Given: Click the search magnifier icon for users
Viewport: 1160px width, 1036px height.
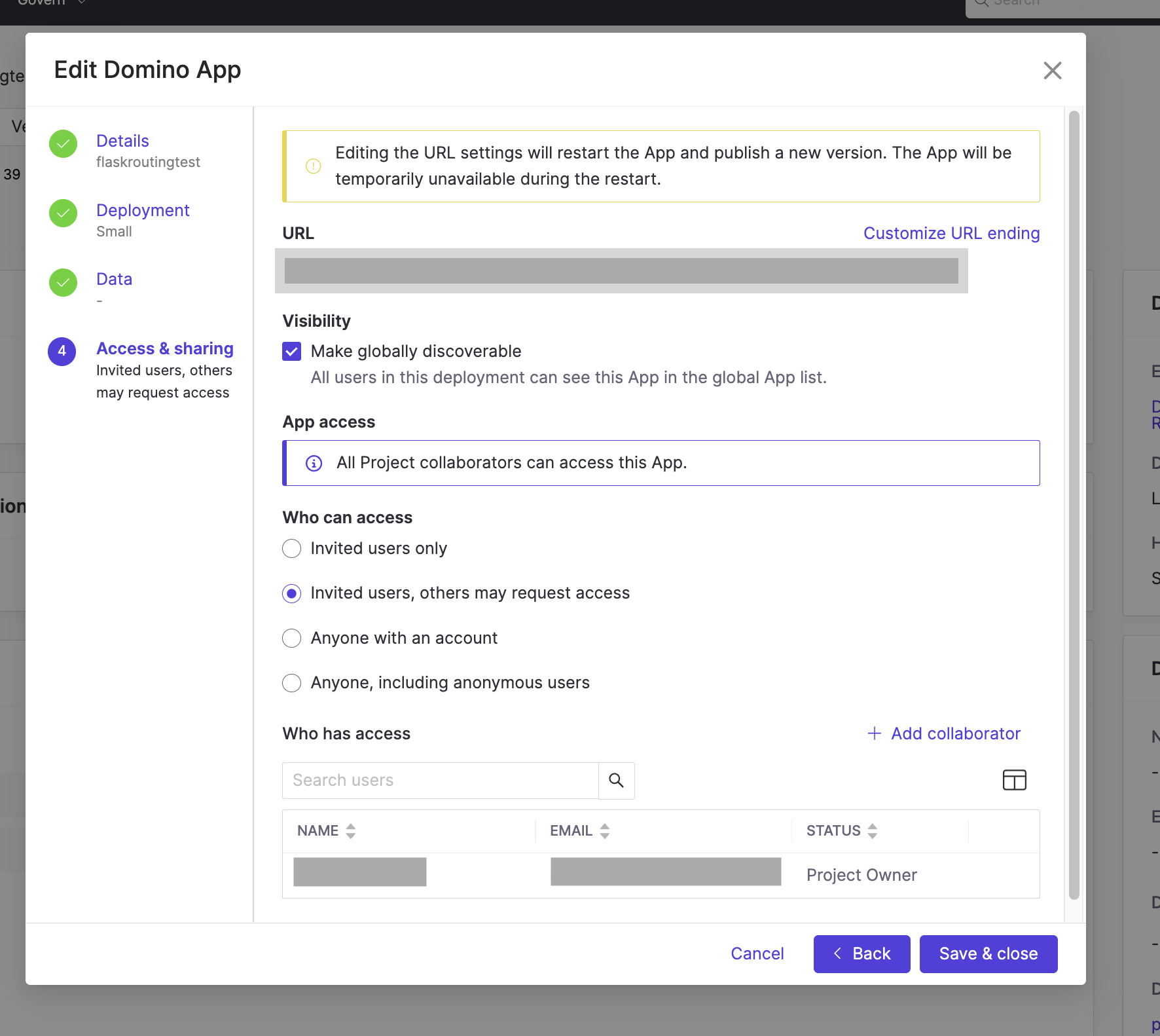Looking at the screenshot, I should click(x=616, y=780).
